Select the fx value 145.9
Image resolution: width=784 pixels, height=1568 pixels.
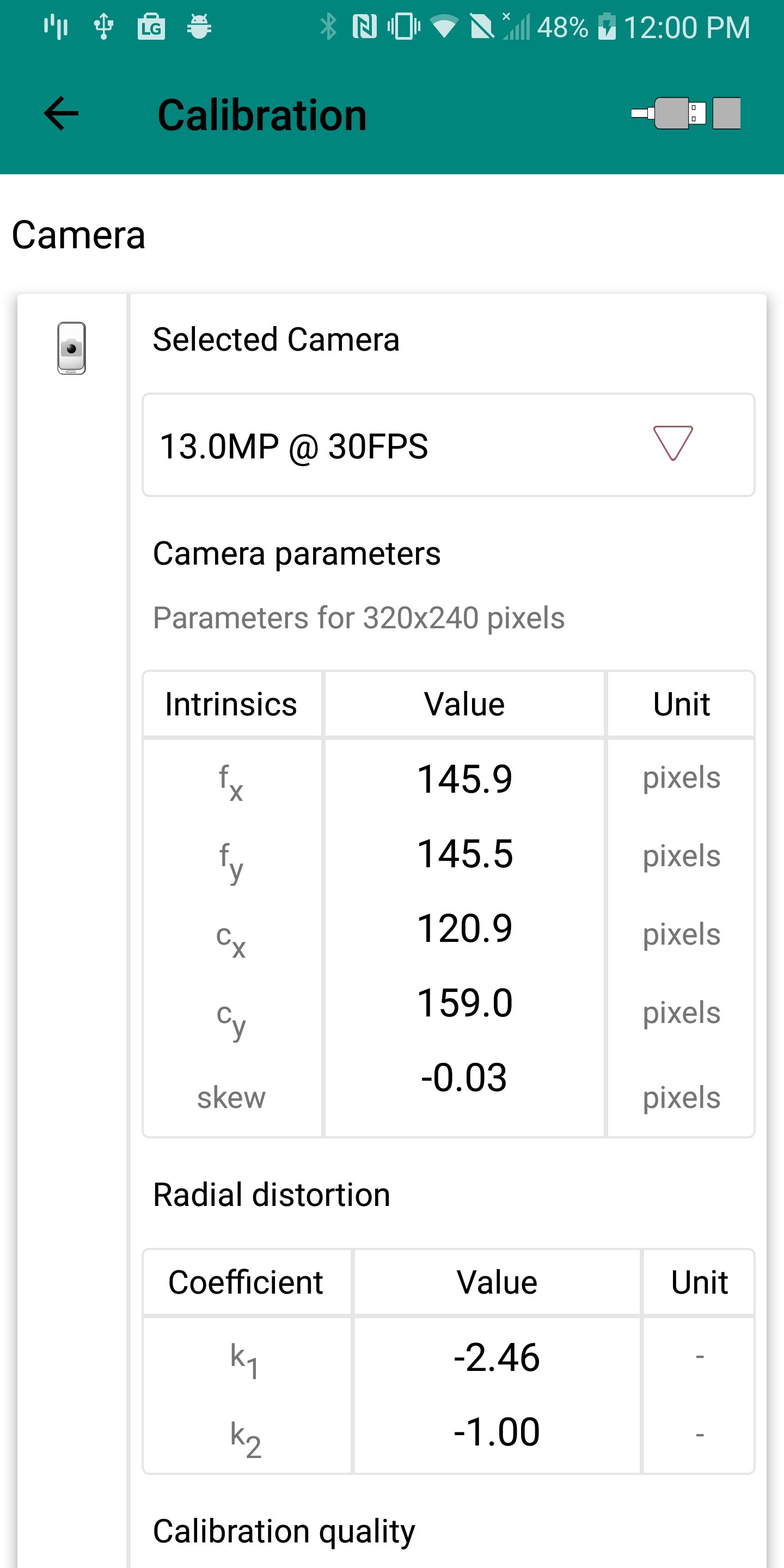(464, 779)
